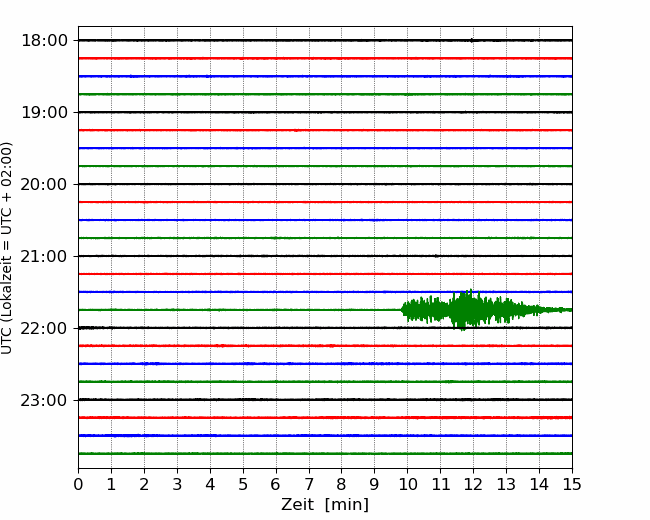Click the x-axis tick label 4
This screenshot has width=650, height=520.
click(x=210, y=484)
